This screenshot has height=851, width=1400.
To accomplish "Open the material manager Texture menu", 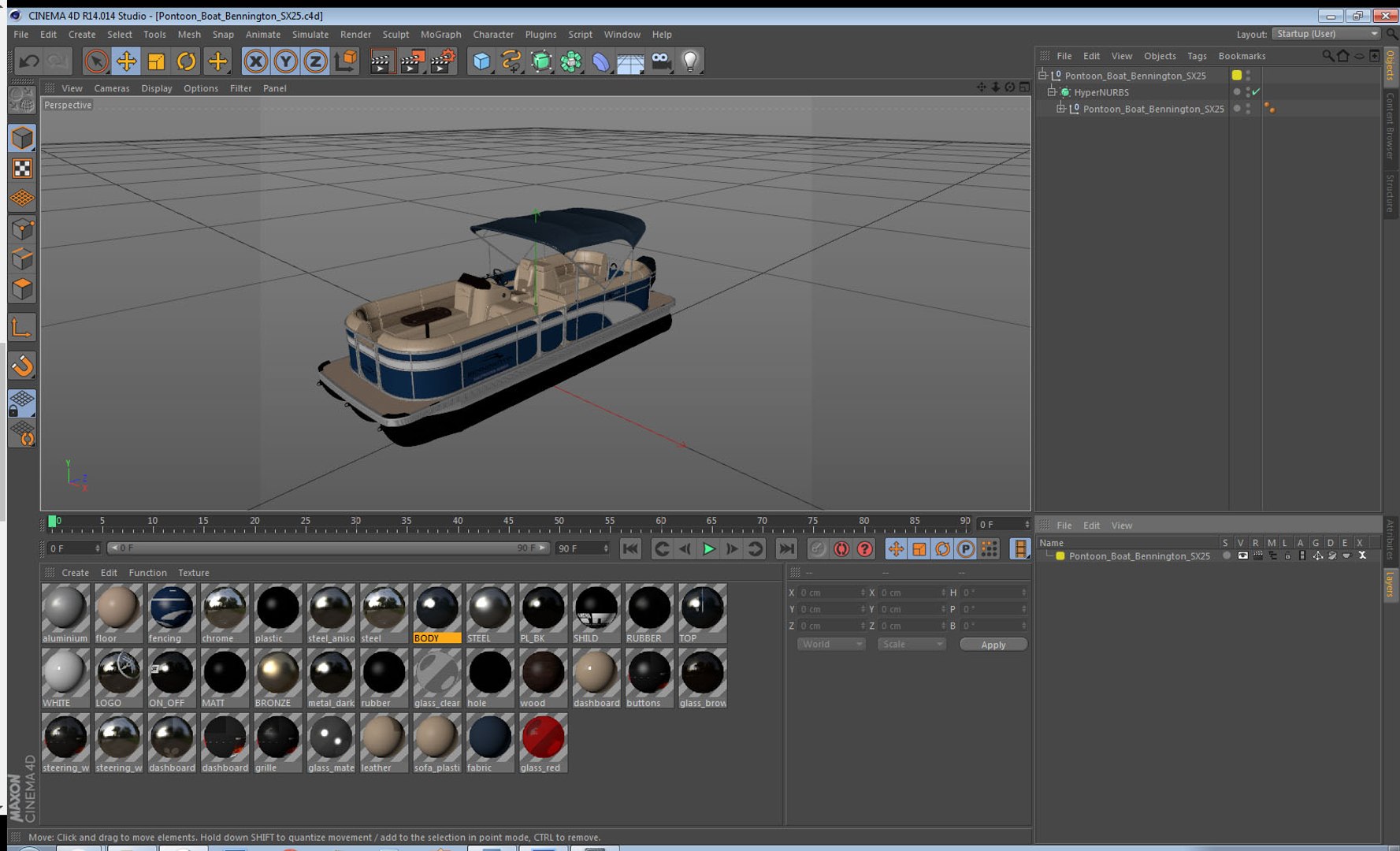I will [x=194, y=573].
